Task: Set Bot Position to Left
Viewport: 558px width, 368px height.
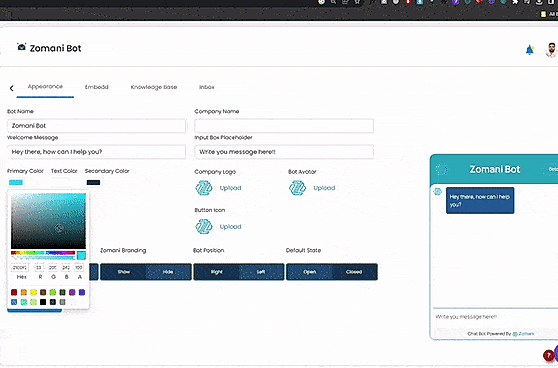Action: point(261,272)
